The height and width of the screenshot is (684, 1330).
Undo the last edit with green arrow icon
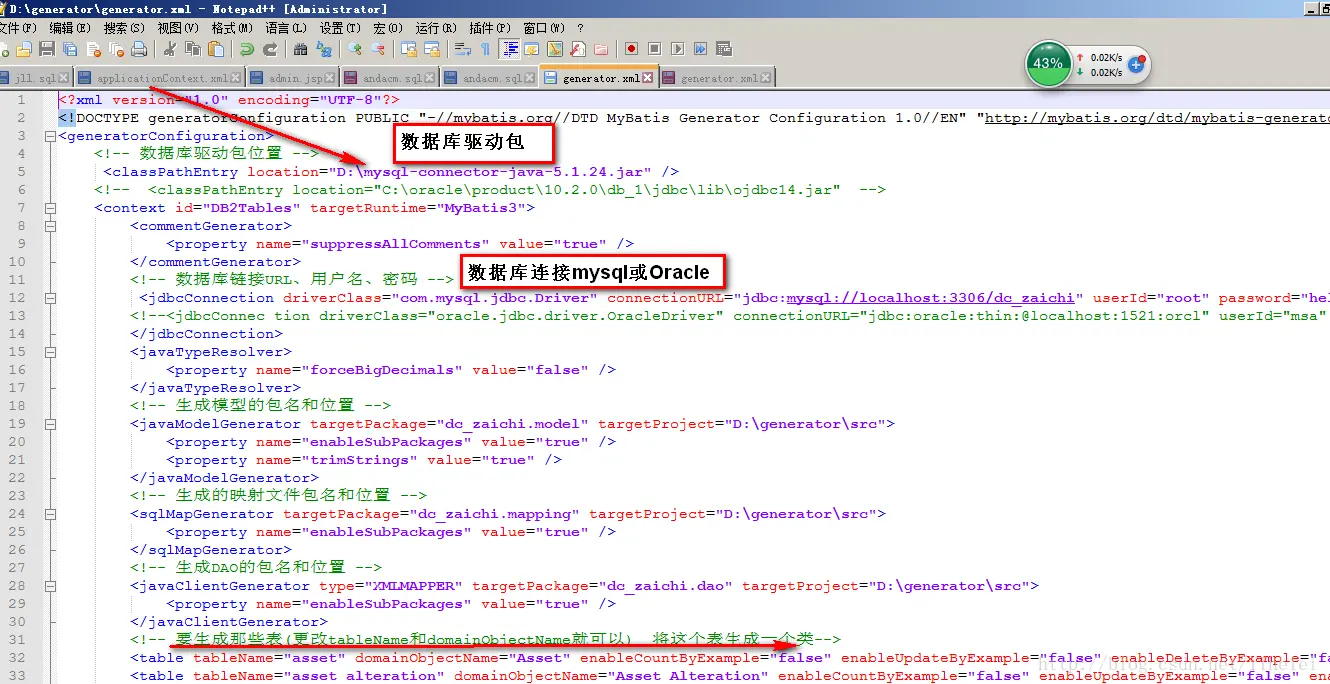click(x=247, y=48)
